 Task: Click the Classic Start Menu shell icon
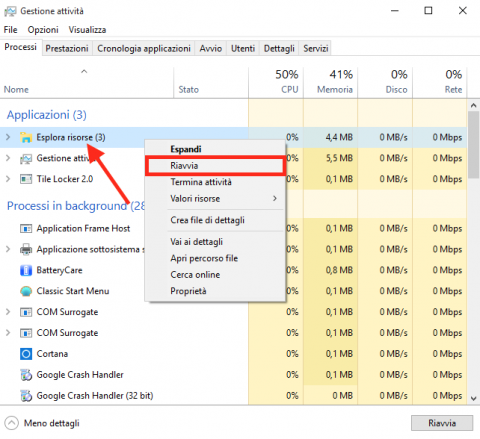(26, 291)
